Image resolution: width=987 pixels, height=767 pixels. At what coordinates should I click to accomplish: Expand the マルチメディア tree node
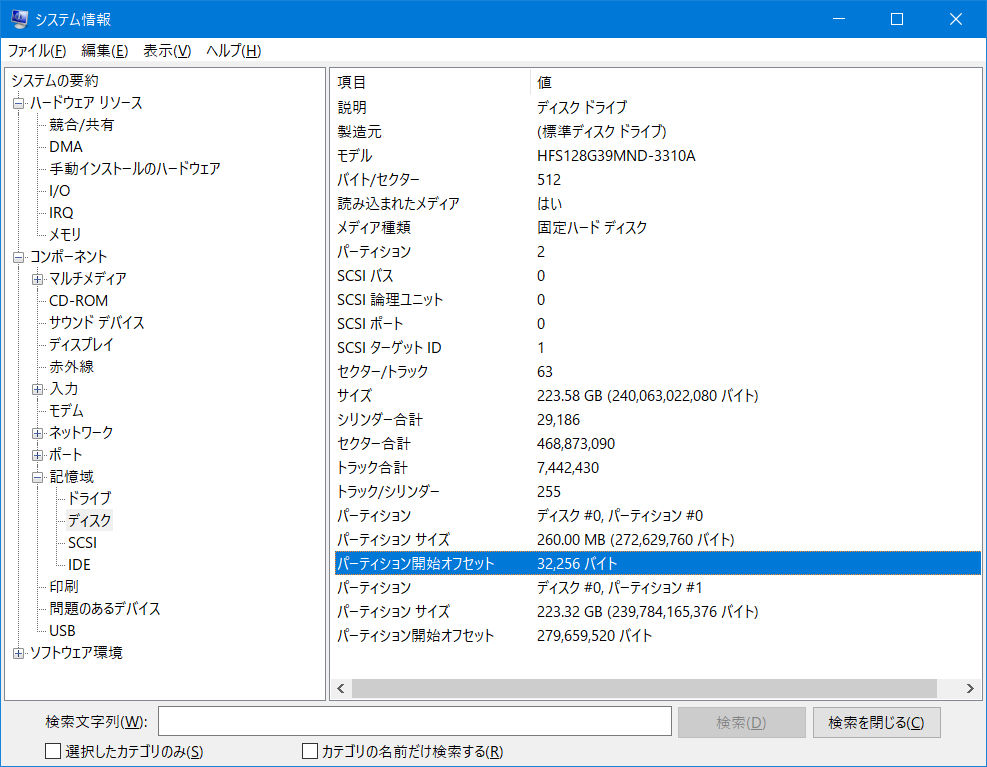coord(38,279)
